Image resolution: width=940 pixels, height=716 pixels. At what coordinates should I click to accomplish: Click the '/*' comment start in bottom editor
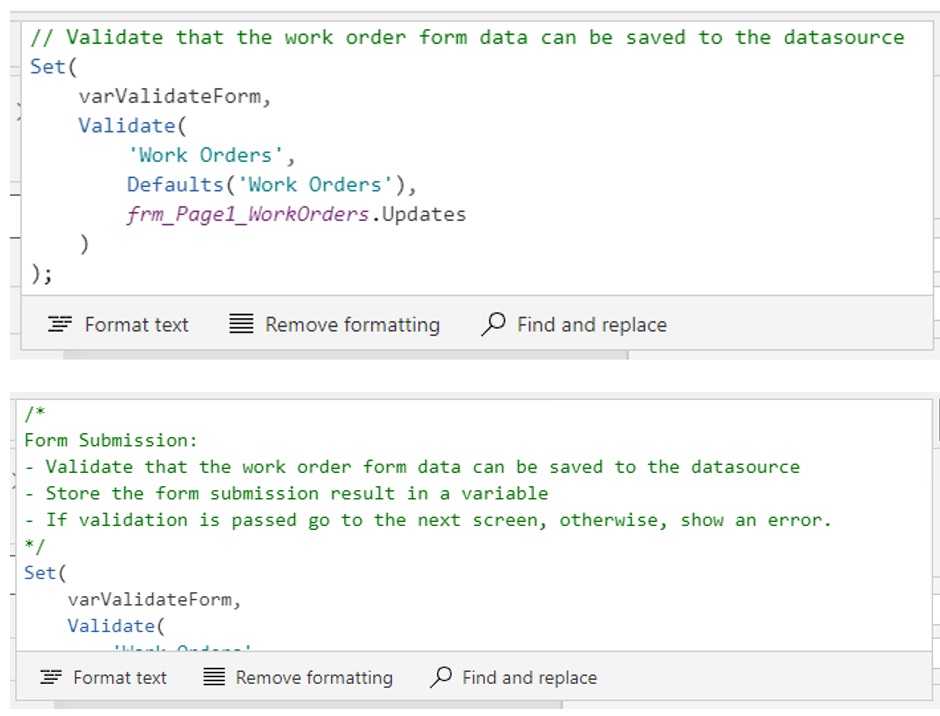pos(35,414)
